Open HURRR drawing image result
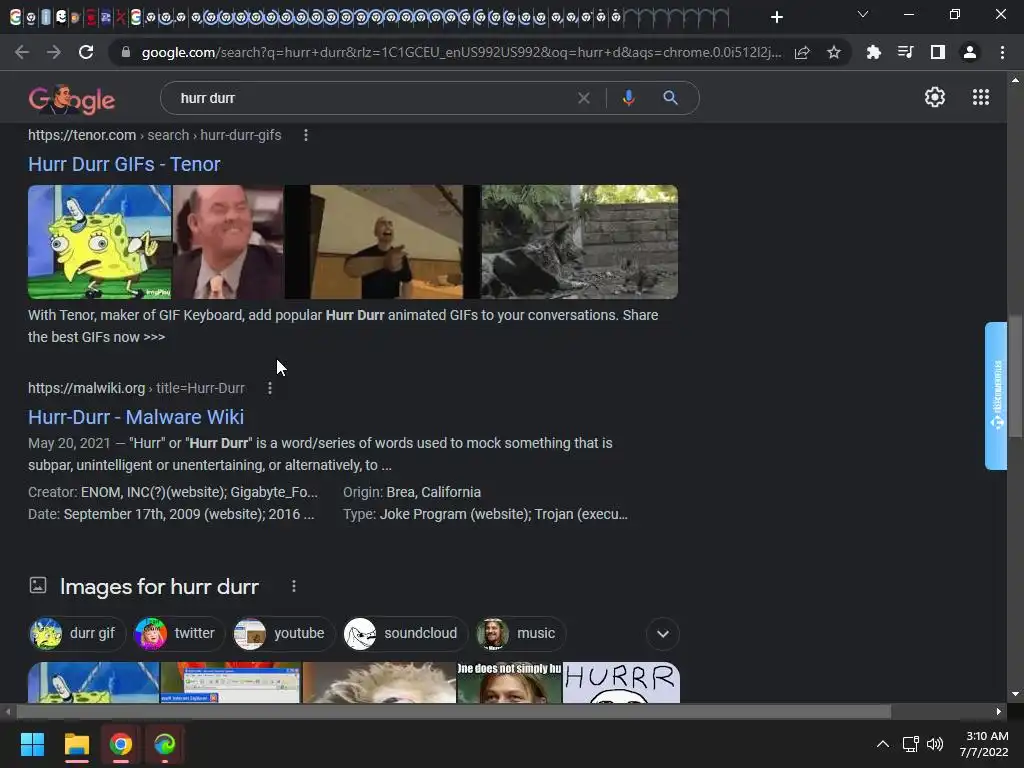Viewport: 1024px width, 768px height. click(x=621, y=682)
